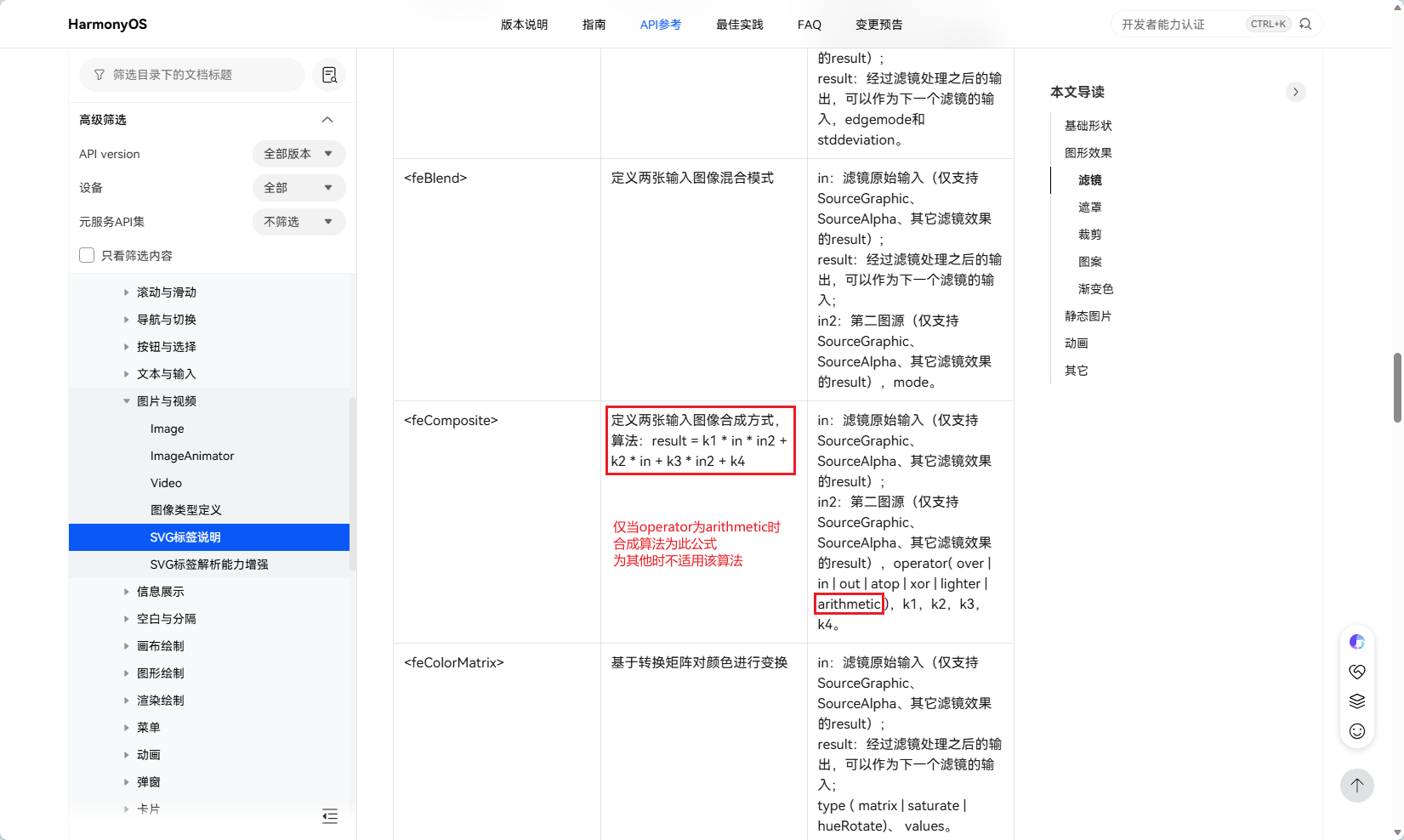The height and width of the screenshot is (840, 1404).
Task: Click the stacked layers floating icon
Action: click(x=1357, y=701)
